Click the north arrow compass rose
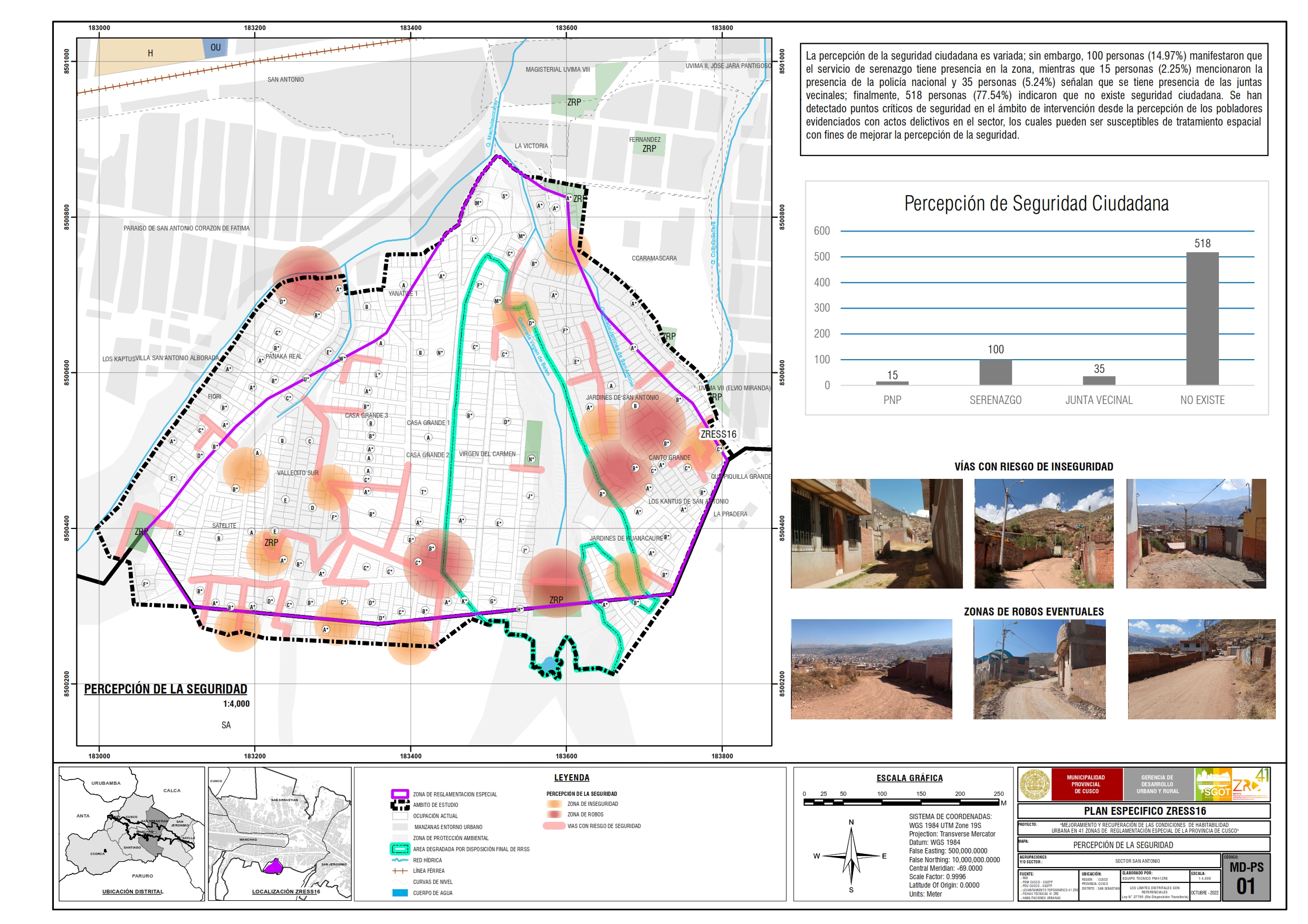The image size is (1308, 924). [851, 856]
